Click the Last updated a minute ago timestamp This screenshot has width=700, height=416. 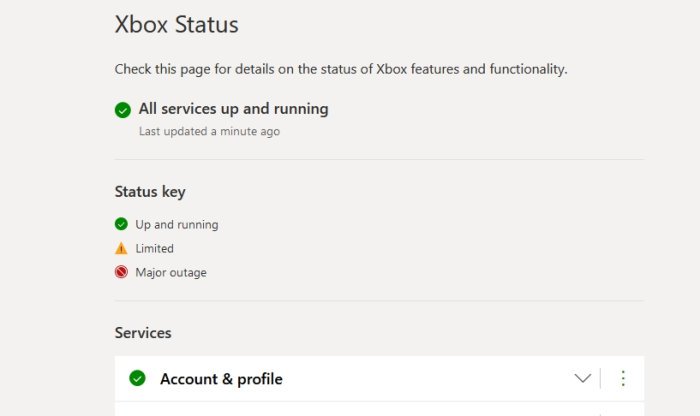point(209,131)
